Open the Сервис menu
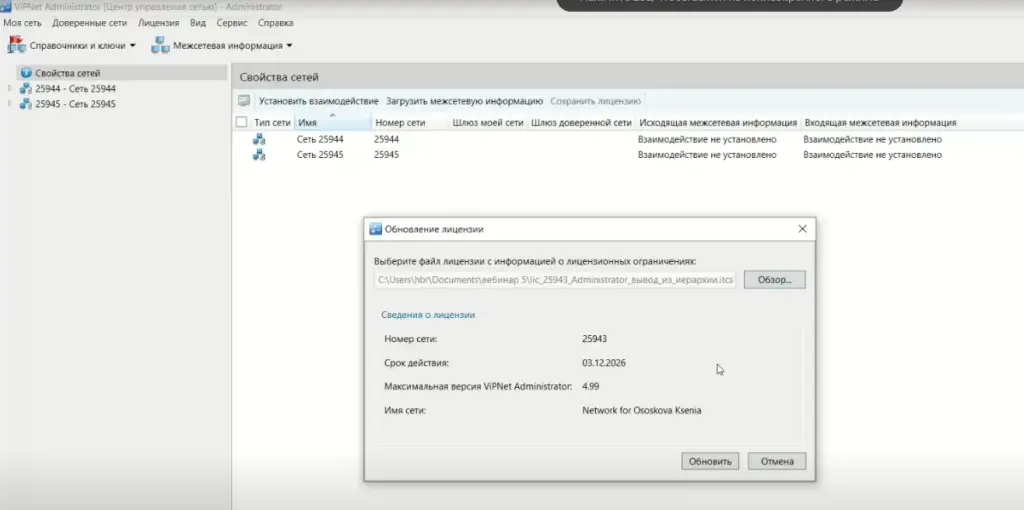The height and width of the screenshot is (510, 1024). point(232,23)
